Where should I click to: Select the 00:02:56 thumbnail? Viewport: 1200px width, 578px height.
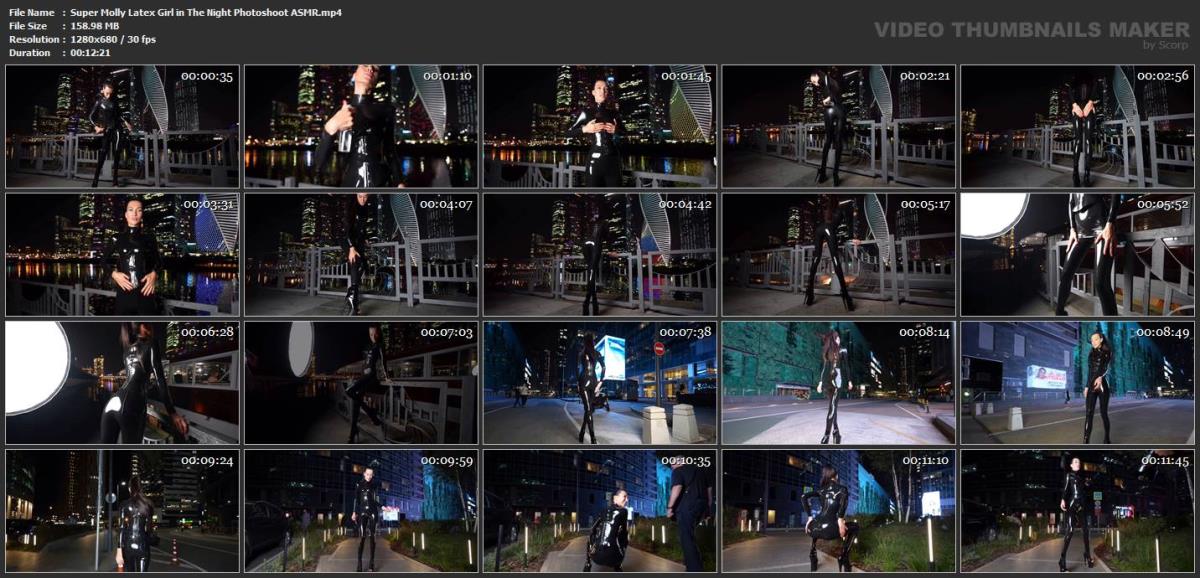(1080, 124)
